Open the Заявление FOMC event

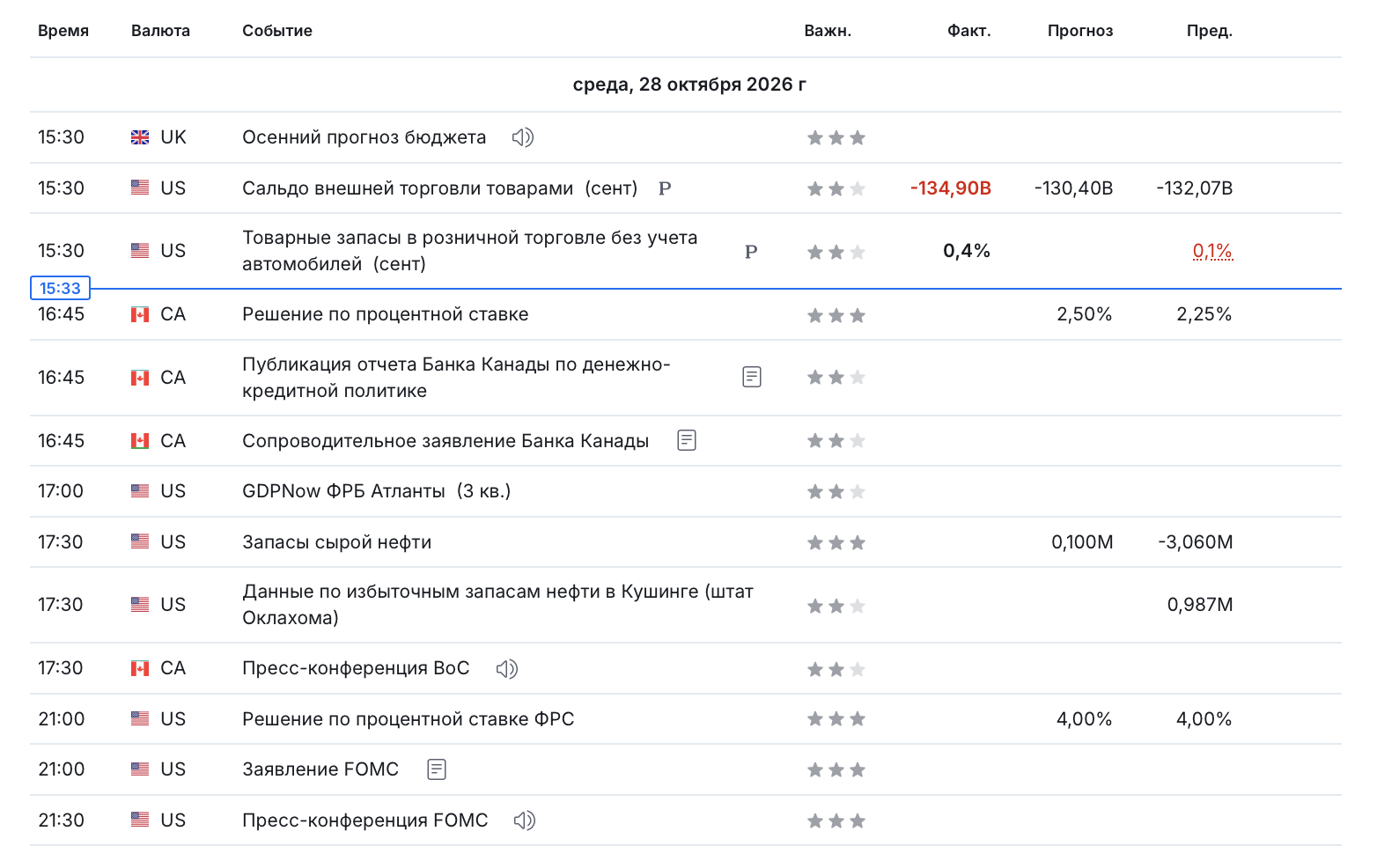320,769
